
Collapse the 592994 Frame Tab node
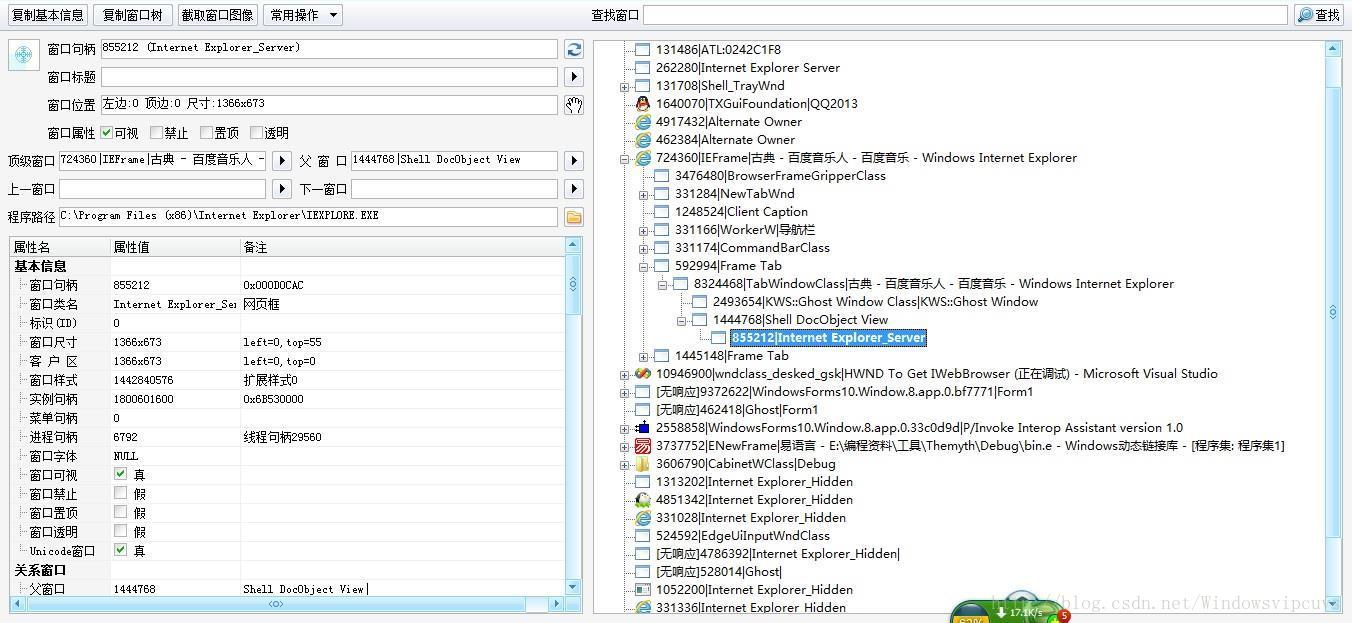(x=644, y=266)
